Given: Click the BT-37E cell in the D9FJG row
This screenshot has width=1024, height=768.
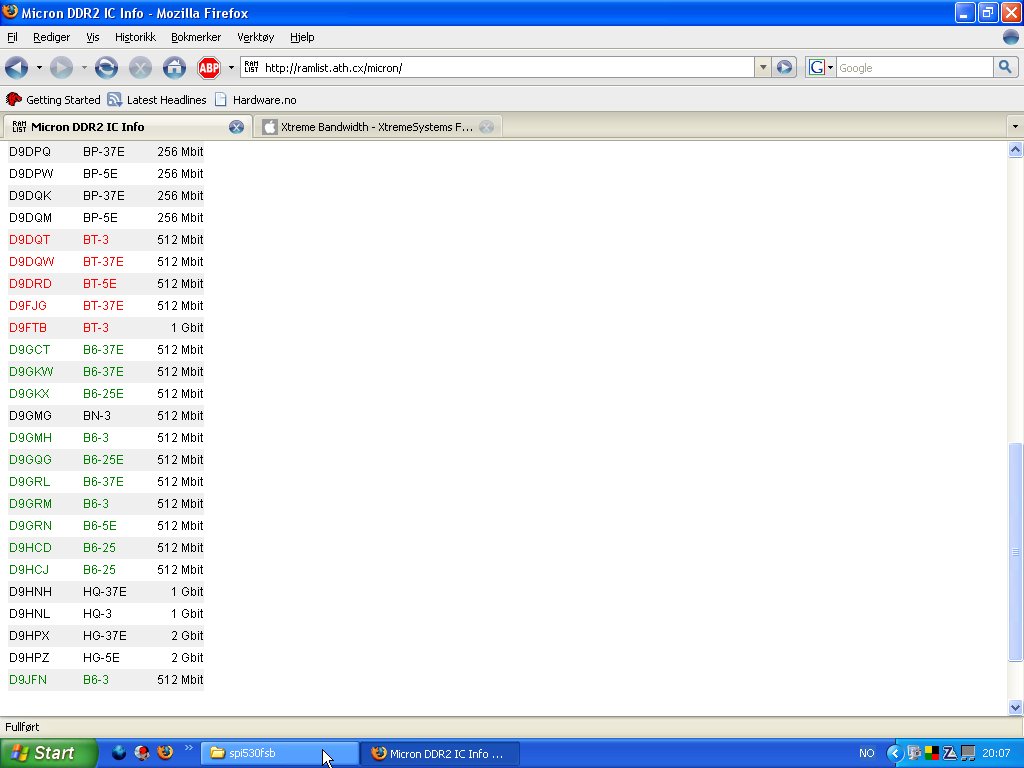Looking at the screenshot, I should pyautogui.click(x=103, y=306).
